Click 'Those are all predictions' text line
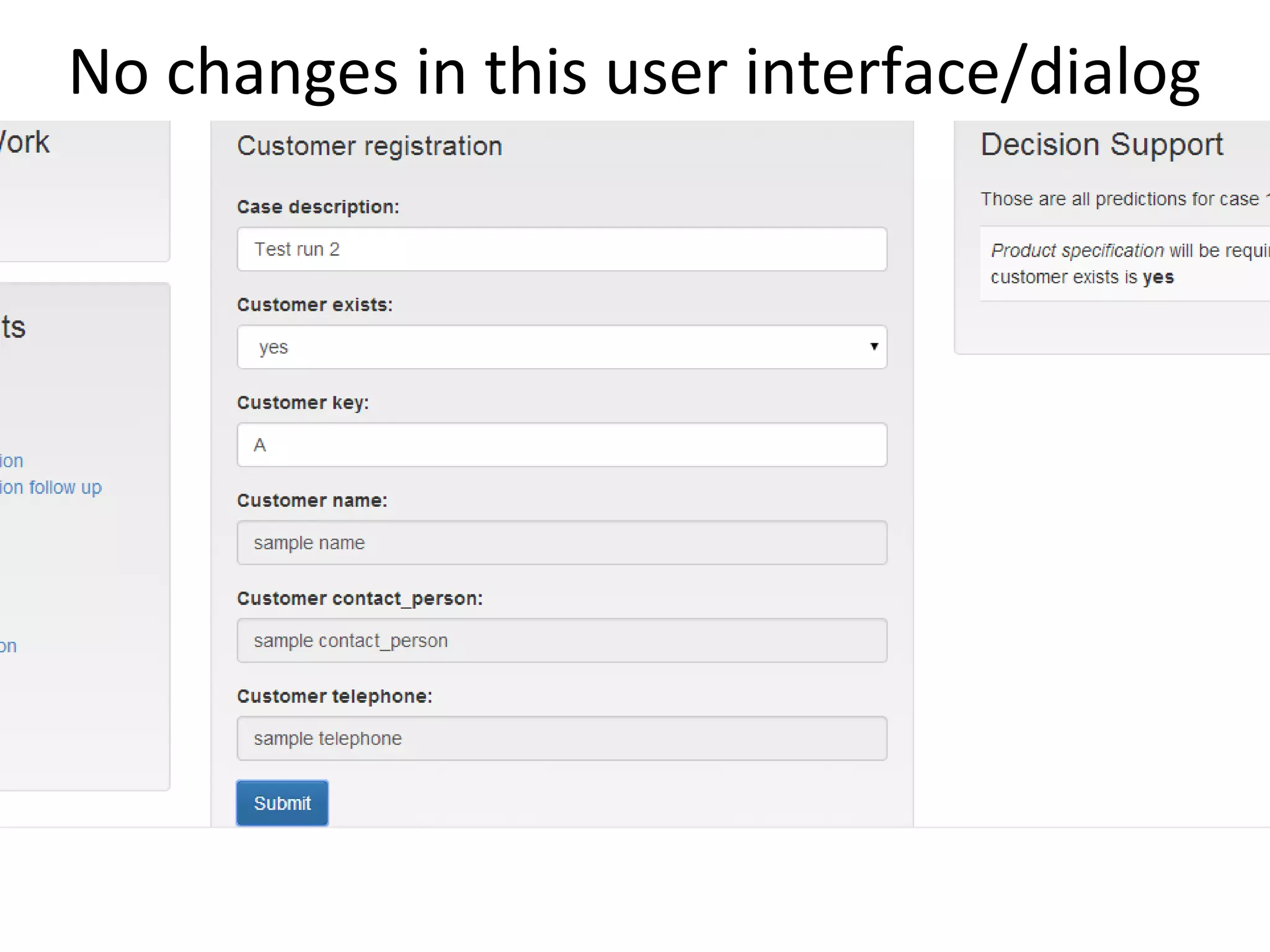 coord(1119,199)
